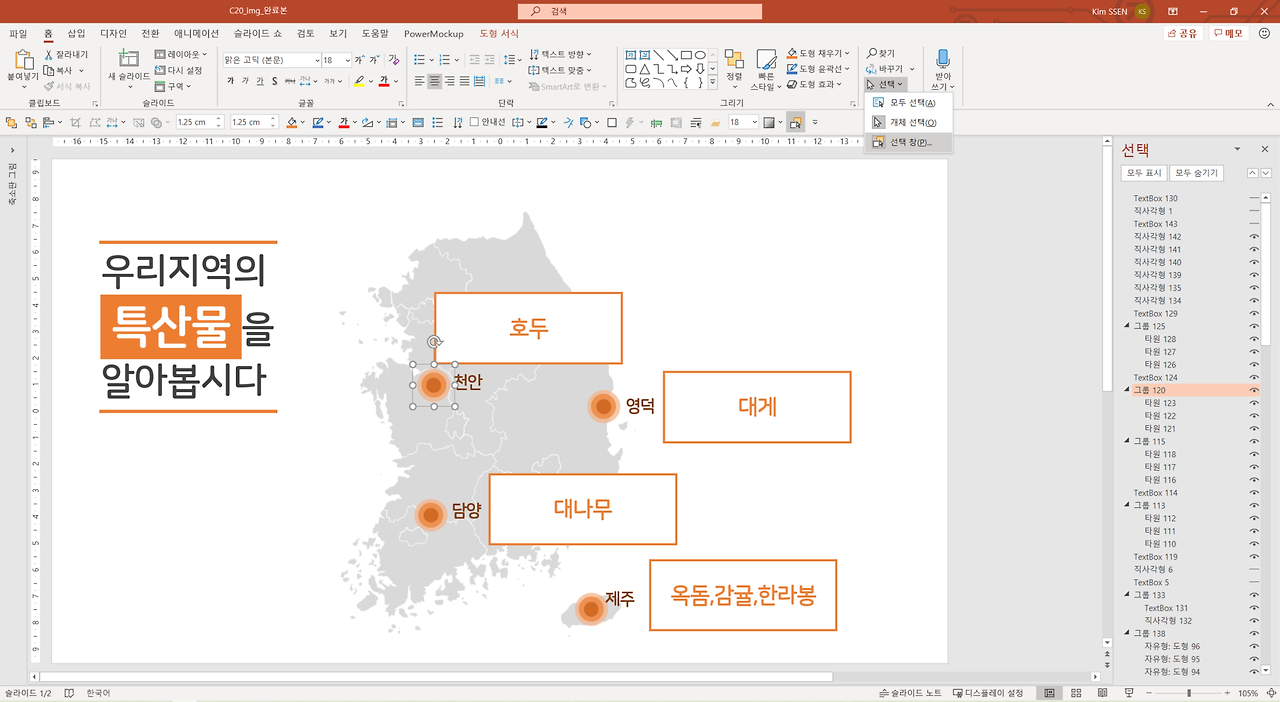Open the 삽입 (Insert) ribbon tab
This screenshot has width=1280, height=702.
coord(76,33)
